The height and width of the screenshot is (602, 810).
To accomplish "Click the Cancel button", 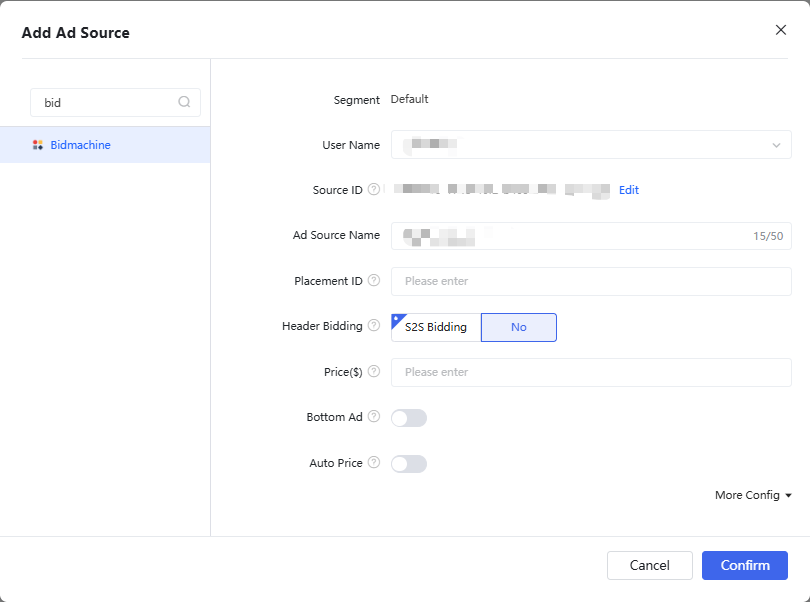I will coord(649,565).
